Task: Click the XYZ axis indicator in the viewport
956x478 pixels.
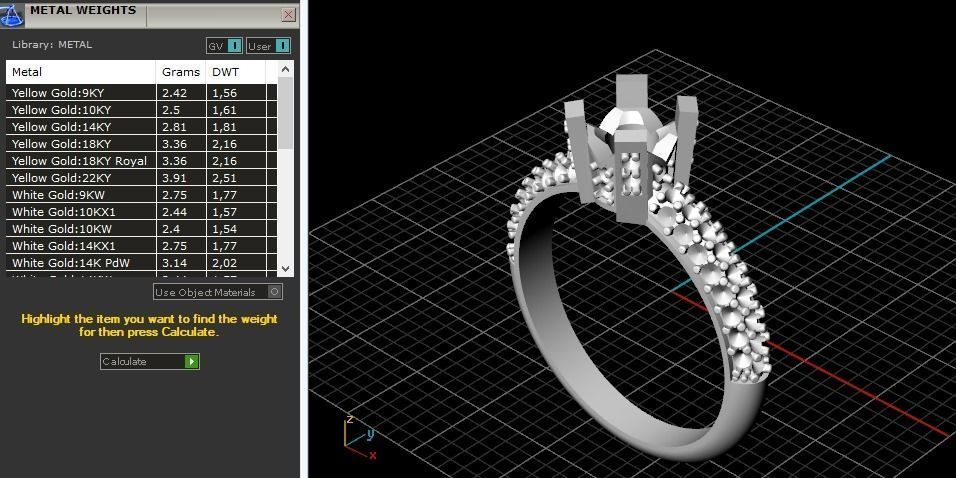Action: click(x=360, y=438)
